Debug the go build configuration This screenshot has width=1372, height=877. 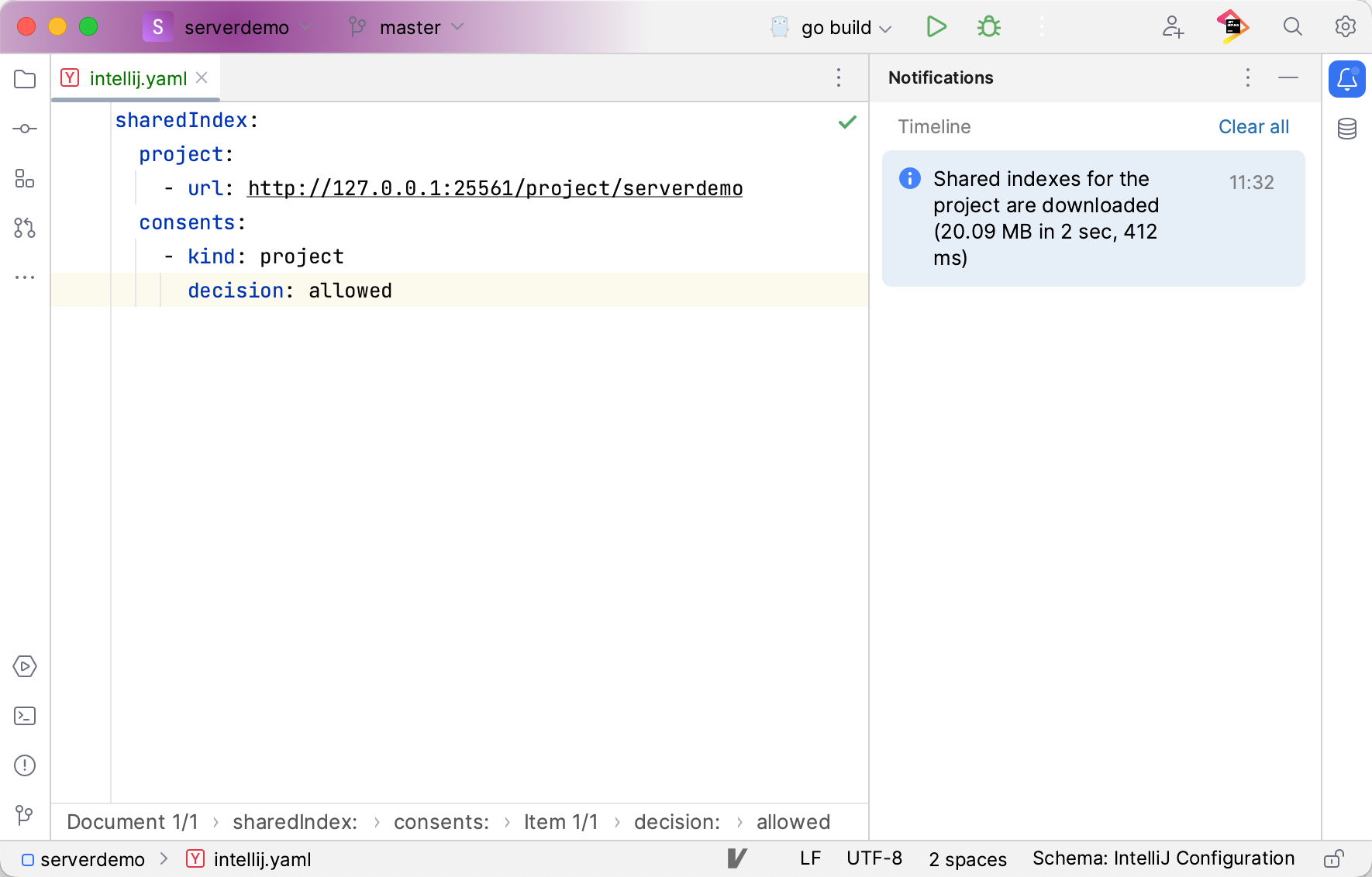[x=988, y=26]
